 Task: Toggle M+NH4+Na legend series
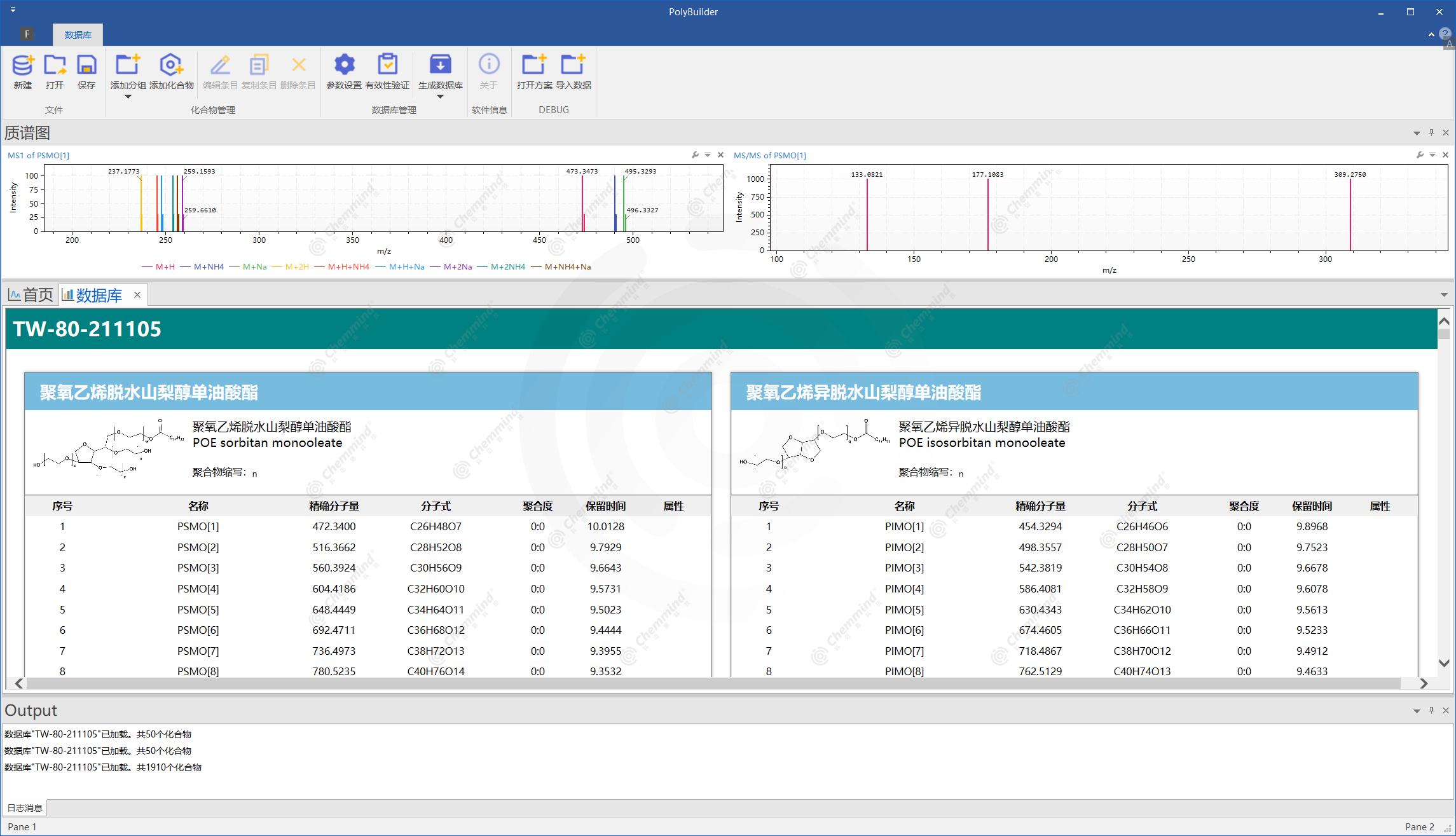[x=561, y=267]
